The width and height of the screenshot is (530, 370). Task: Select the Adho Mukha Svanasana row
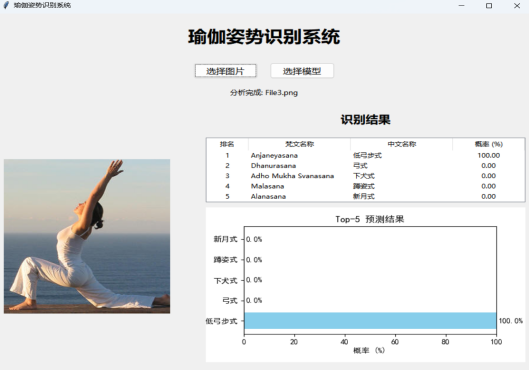point(366,176)
